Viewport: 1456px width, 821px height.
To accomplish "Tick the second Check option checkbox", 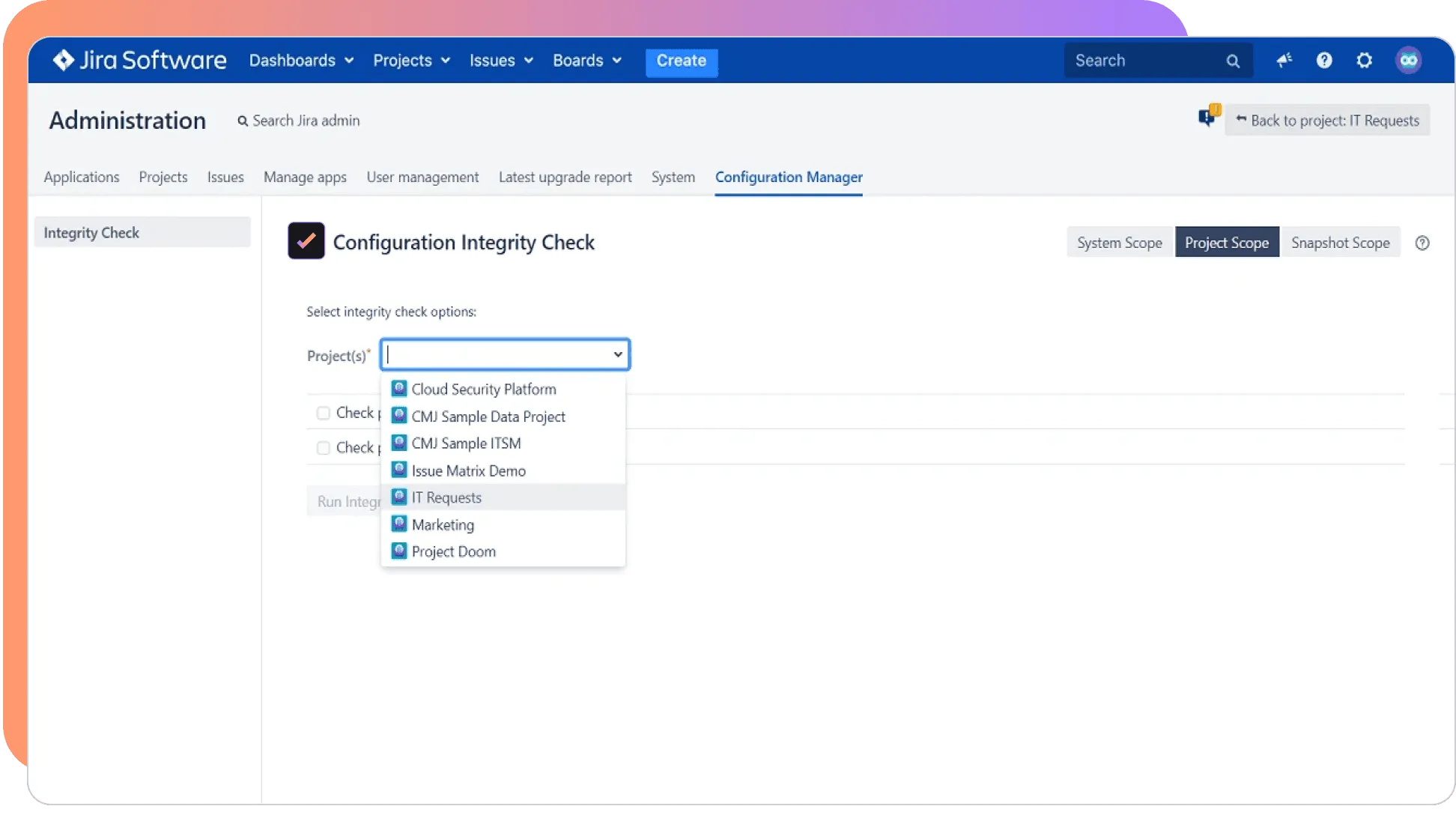I will (323, 448).
